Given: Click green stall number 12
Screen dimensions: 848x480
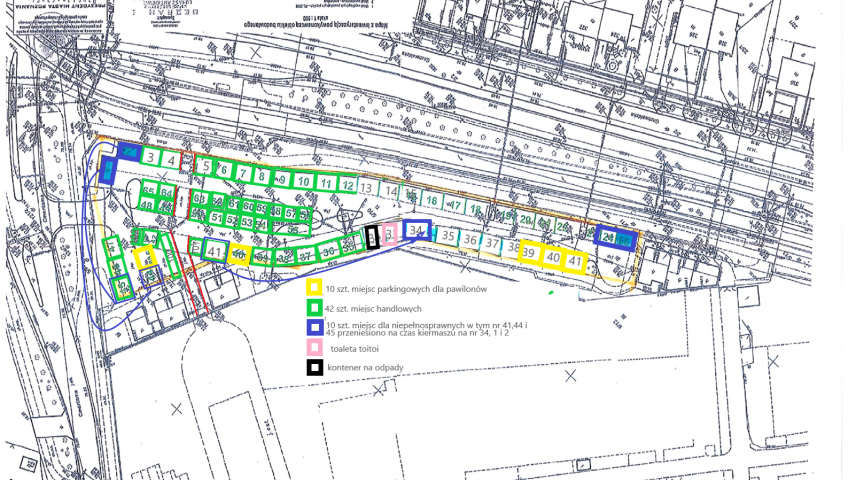Looking at the screenshot, I should pyautogui.click(x=347, y=185).
